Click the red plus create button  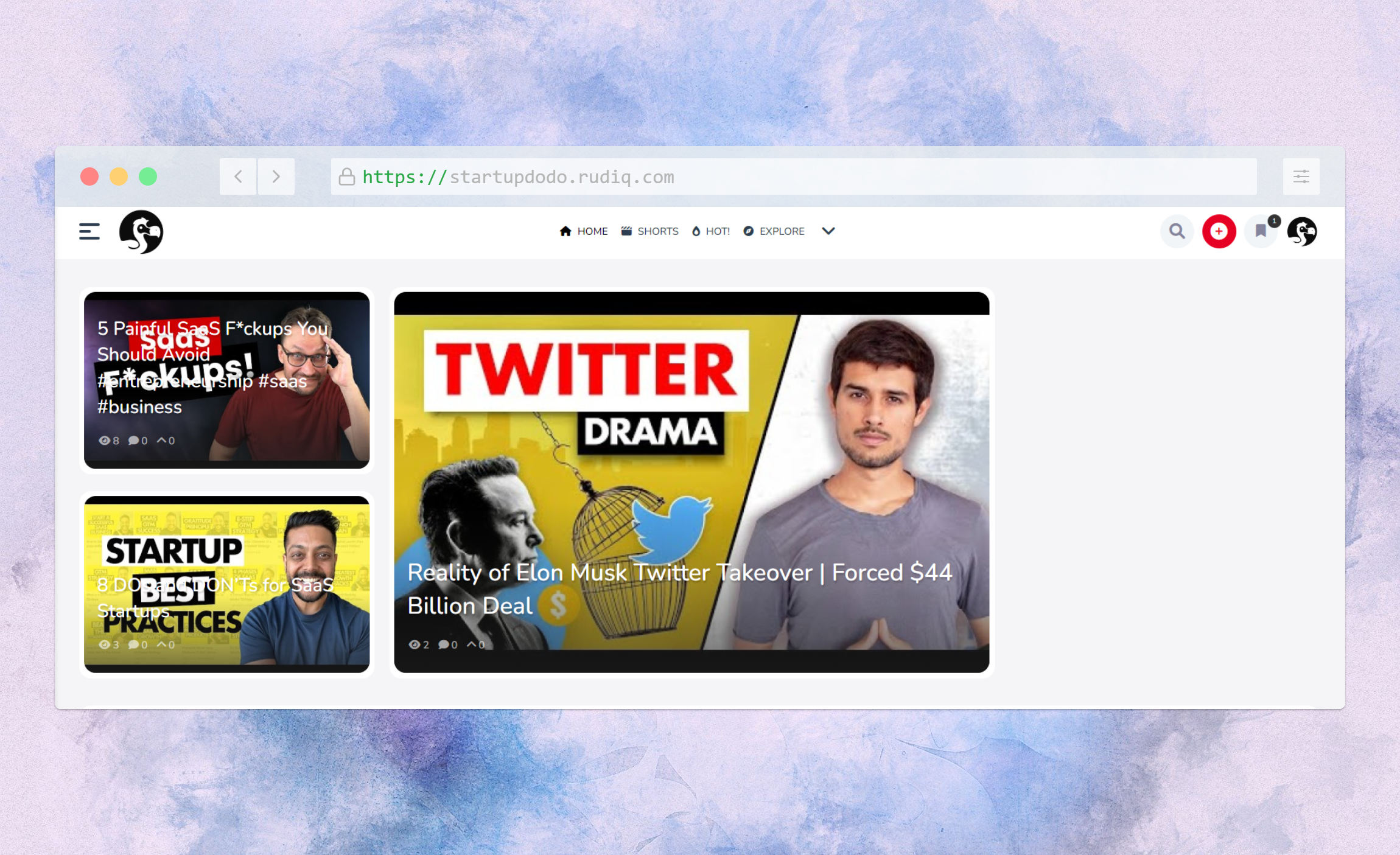pyautogui.click(x=1219, y=231)
